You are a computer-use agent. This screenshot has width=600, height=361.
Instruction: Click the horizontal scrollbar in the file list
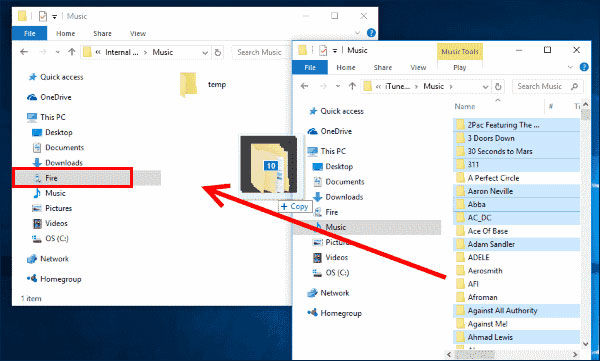point(512,354)
